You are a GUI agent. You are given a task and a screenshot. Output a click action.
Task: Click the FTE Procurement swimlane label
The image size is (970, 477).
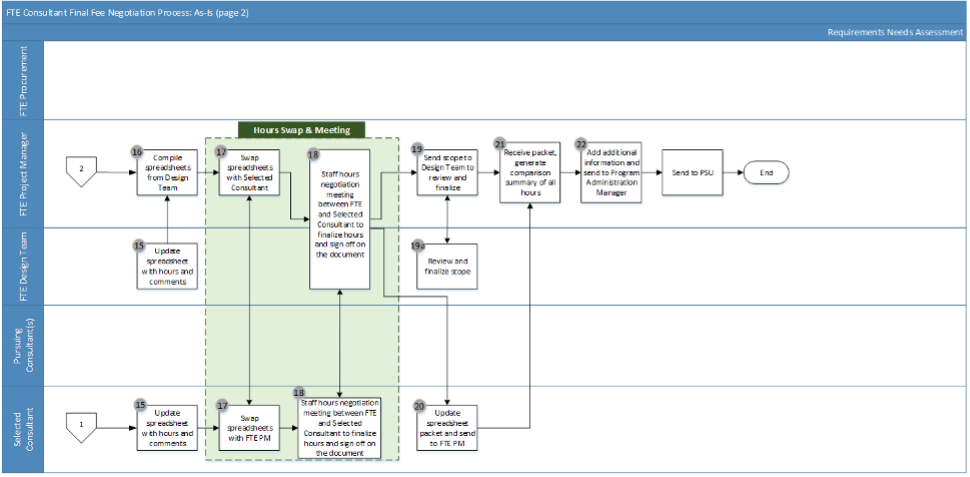click(22, 81)
